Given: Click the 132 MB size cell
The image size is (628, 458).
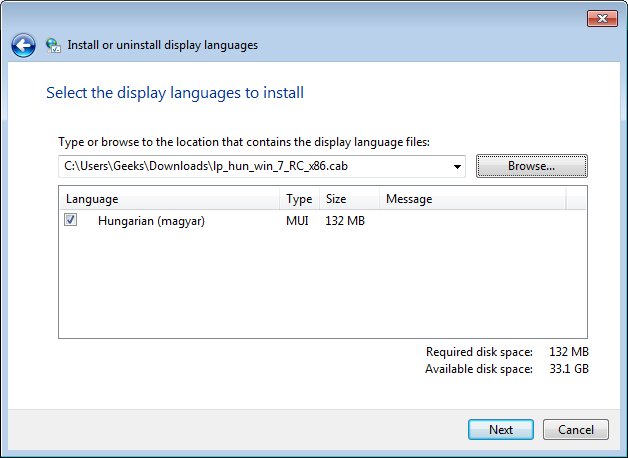Looking at the screenshot, I should pos(345,221).
